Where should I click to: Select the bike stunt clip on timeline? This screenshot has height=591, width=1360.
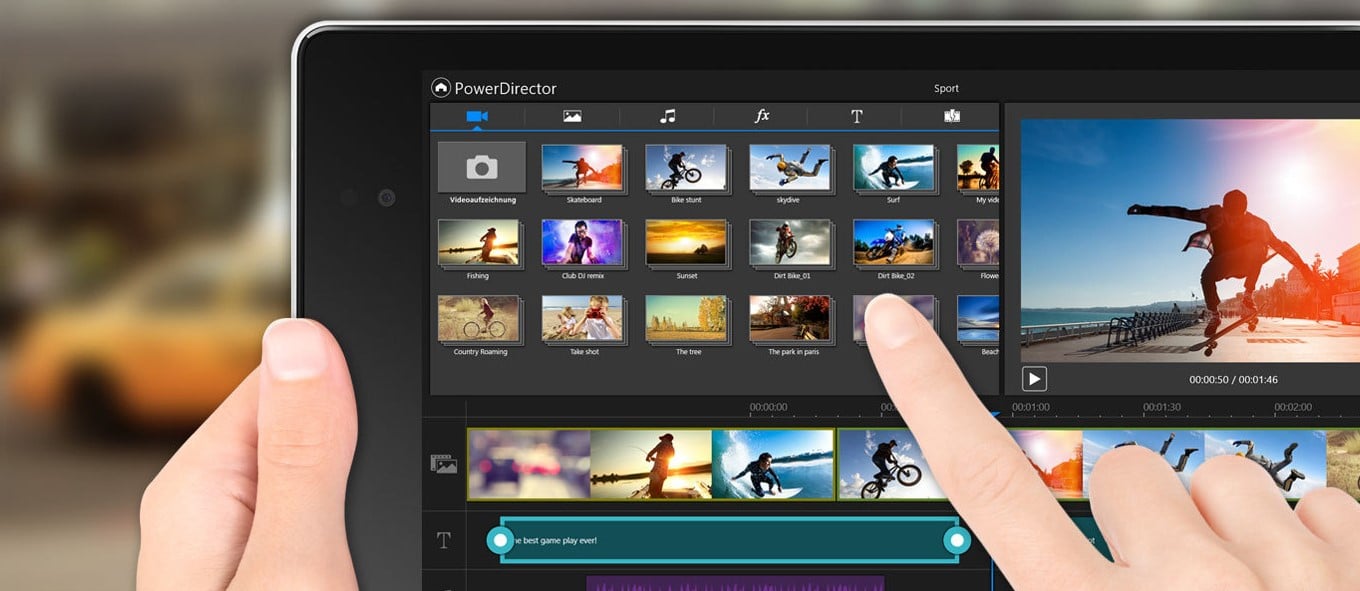pyautogui.click(x=893, y=465)
